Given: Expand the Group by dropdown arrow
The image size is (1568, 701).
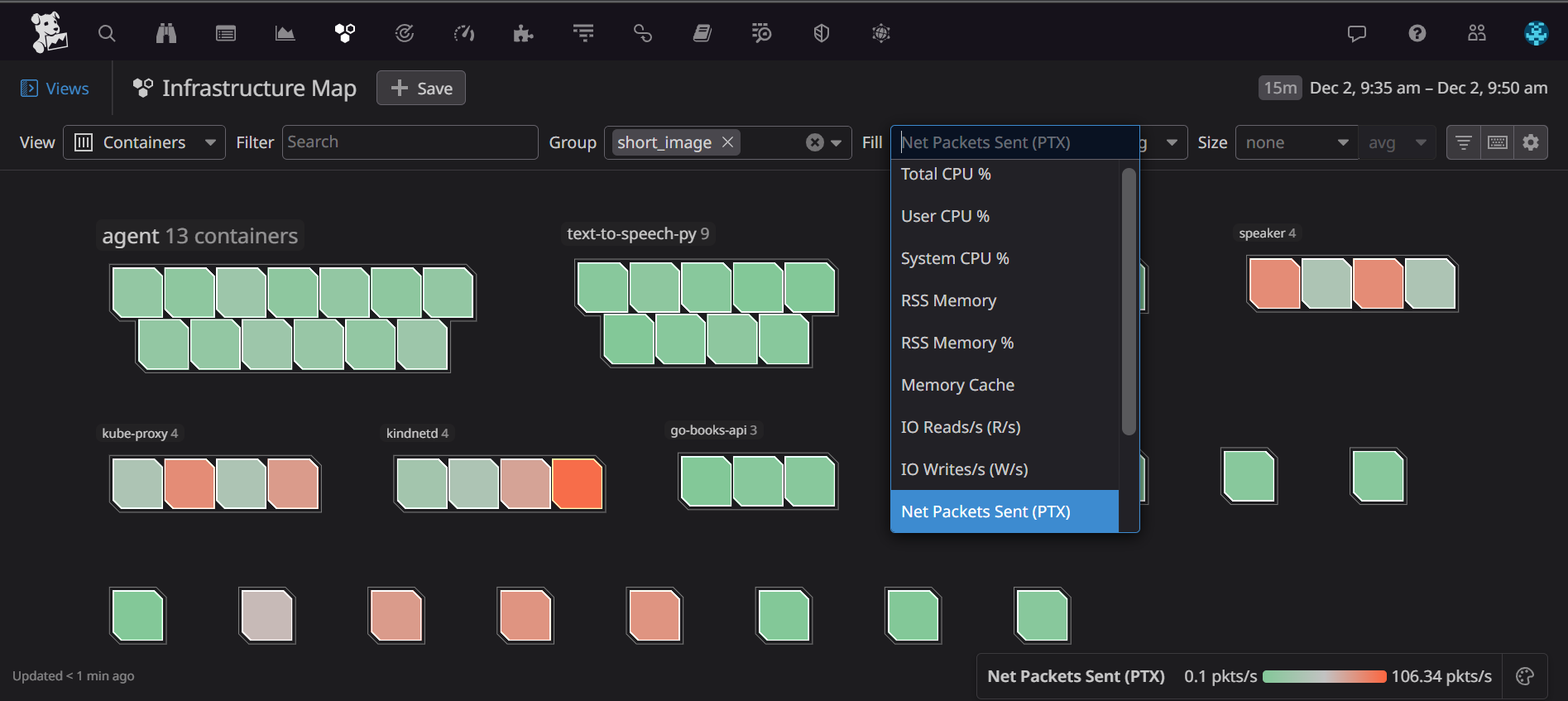Looking at the screenshot, I should click(837, 142).
